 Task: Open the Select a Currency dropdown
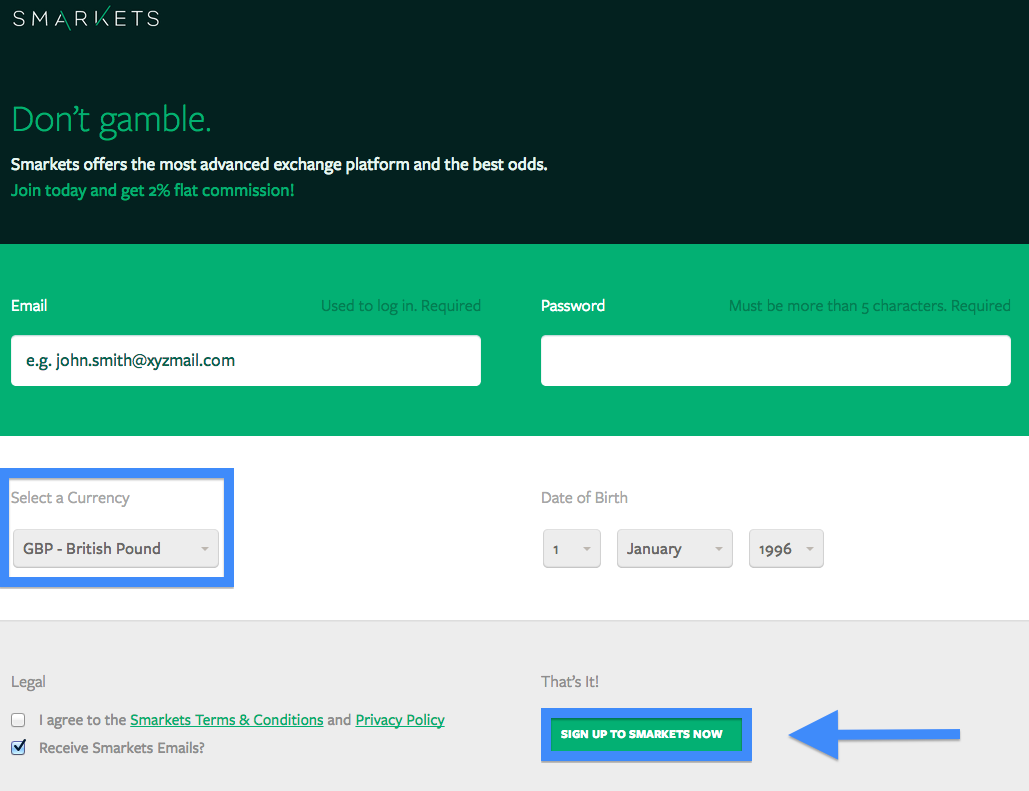tap(116, 548)
